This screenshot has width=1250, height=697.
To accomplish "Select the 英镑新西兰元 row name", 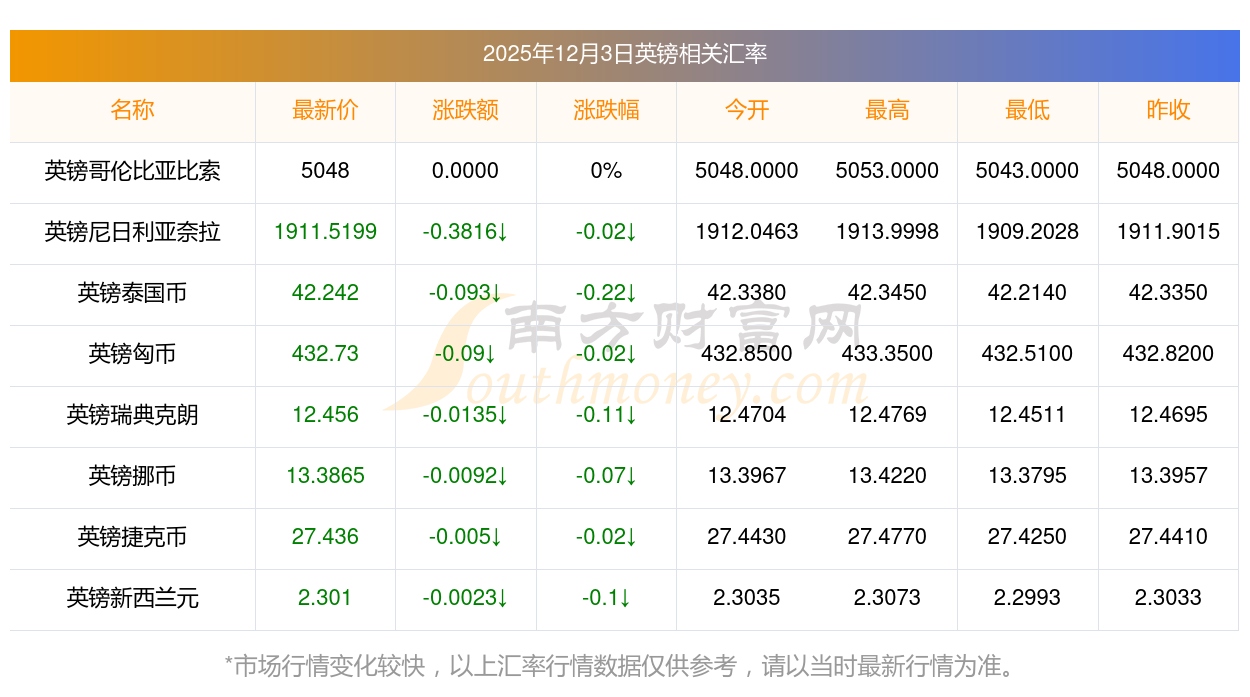I will pos(133,598).
